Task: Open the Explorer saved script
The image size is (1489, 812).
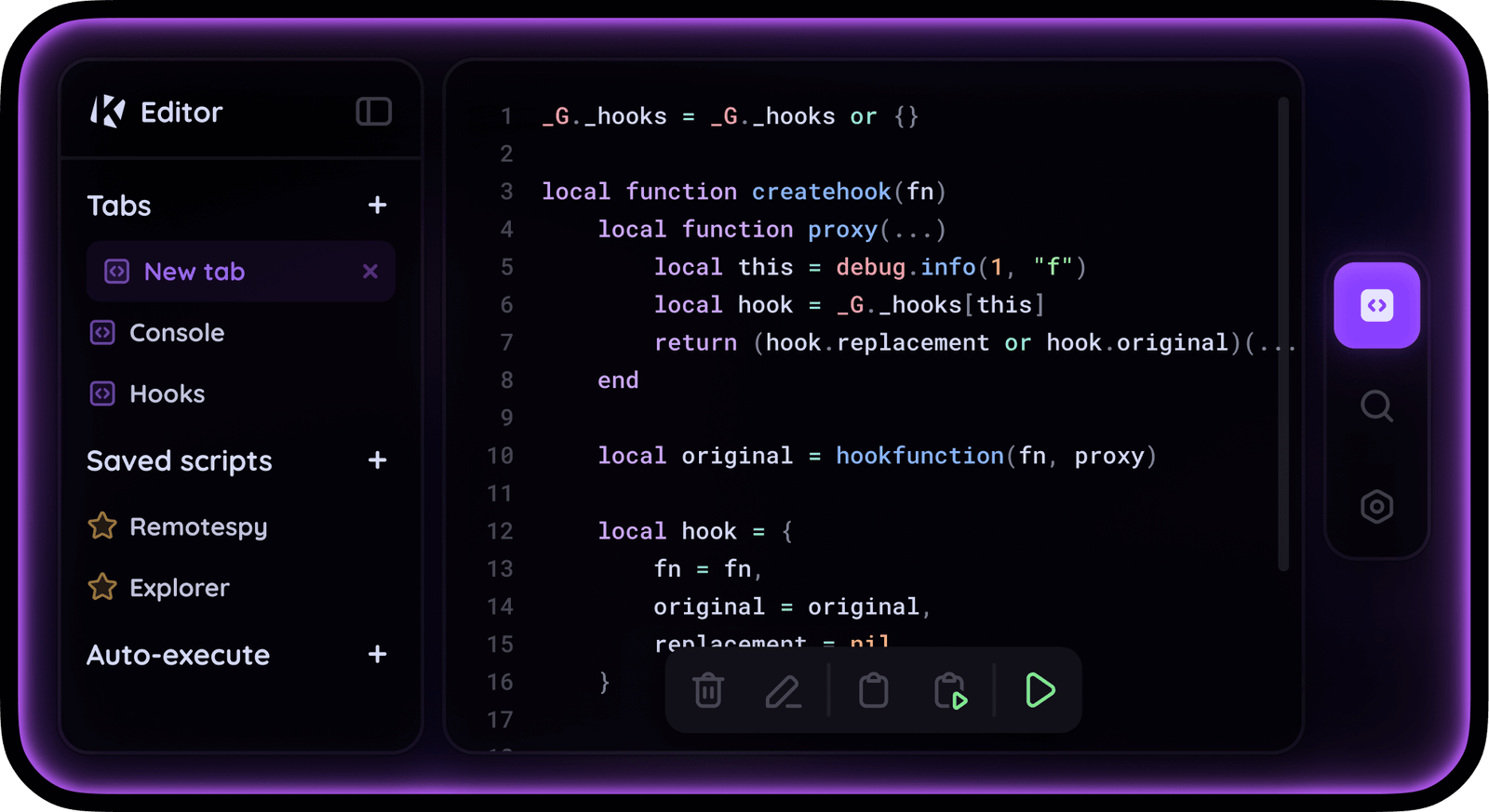Action: (179, 588)
